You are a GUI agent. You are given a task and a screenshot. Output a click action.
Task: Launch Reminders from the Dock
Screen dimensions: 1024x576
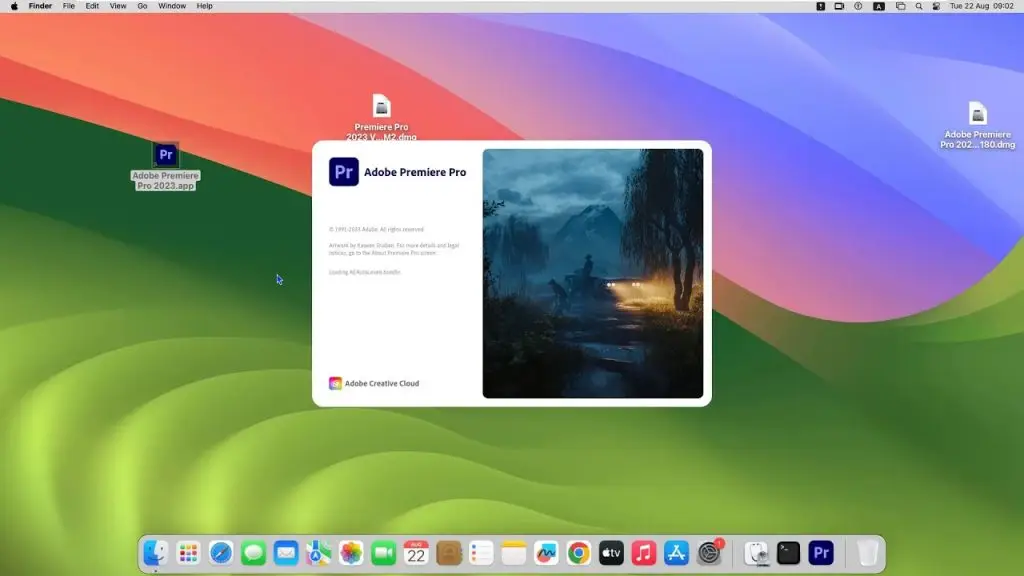coord(481,553)
